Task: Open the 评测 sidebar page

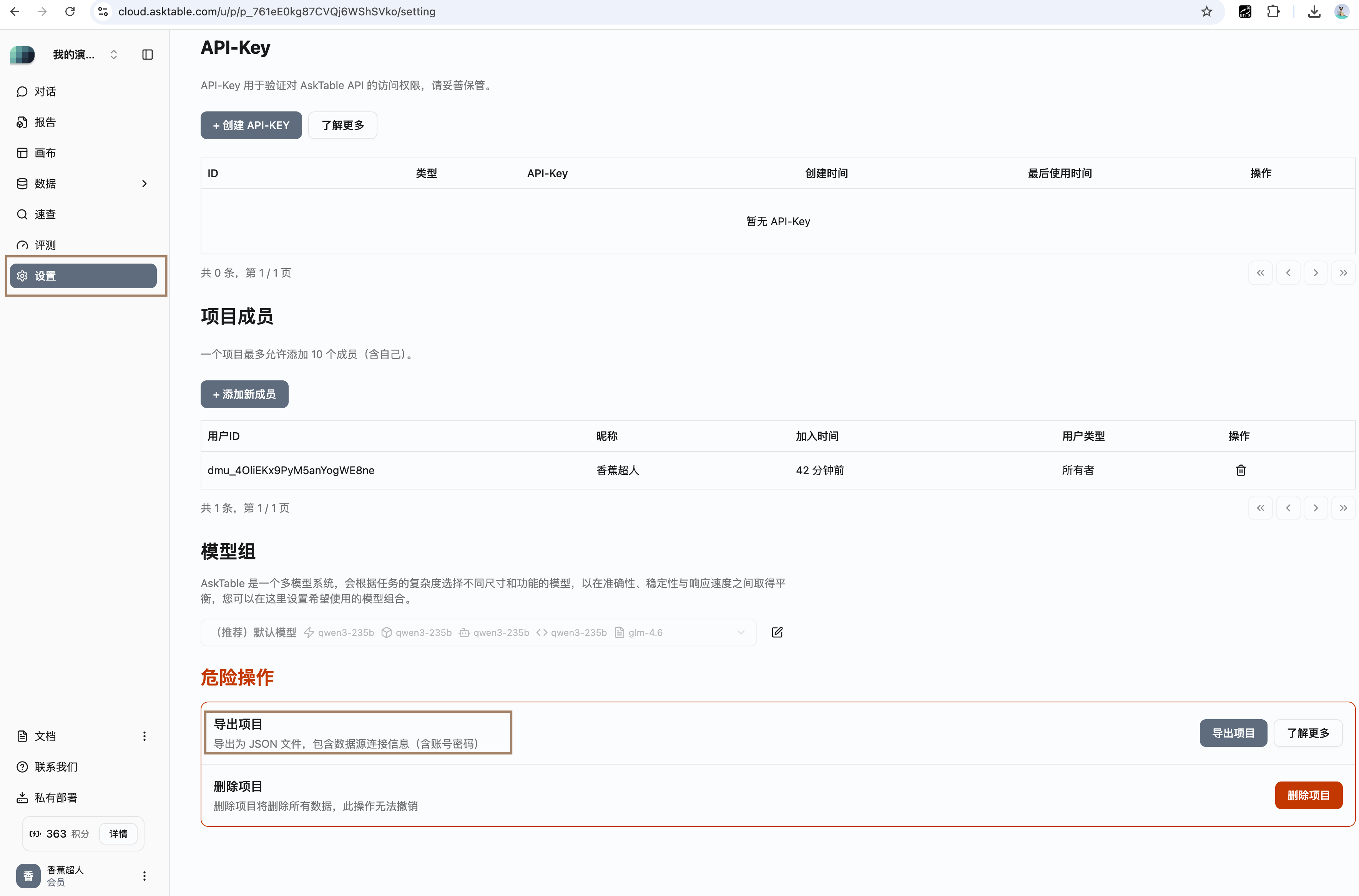Action: [45, 245]
